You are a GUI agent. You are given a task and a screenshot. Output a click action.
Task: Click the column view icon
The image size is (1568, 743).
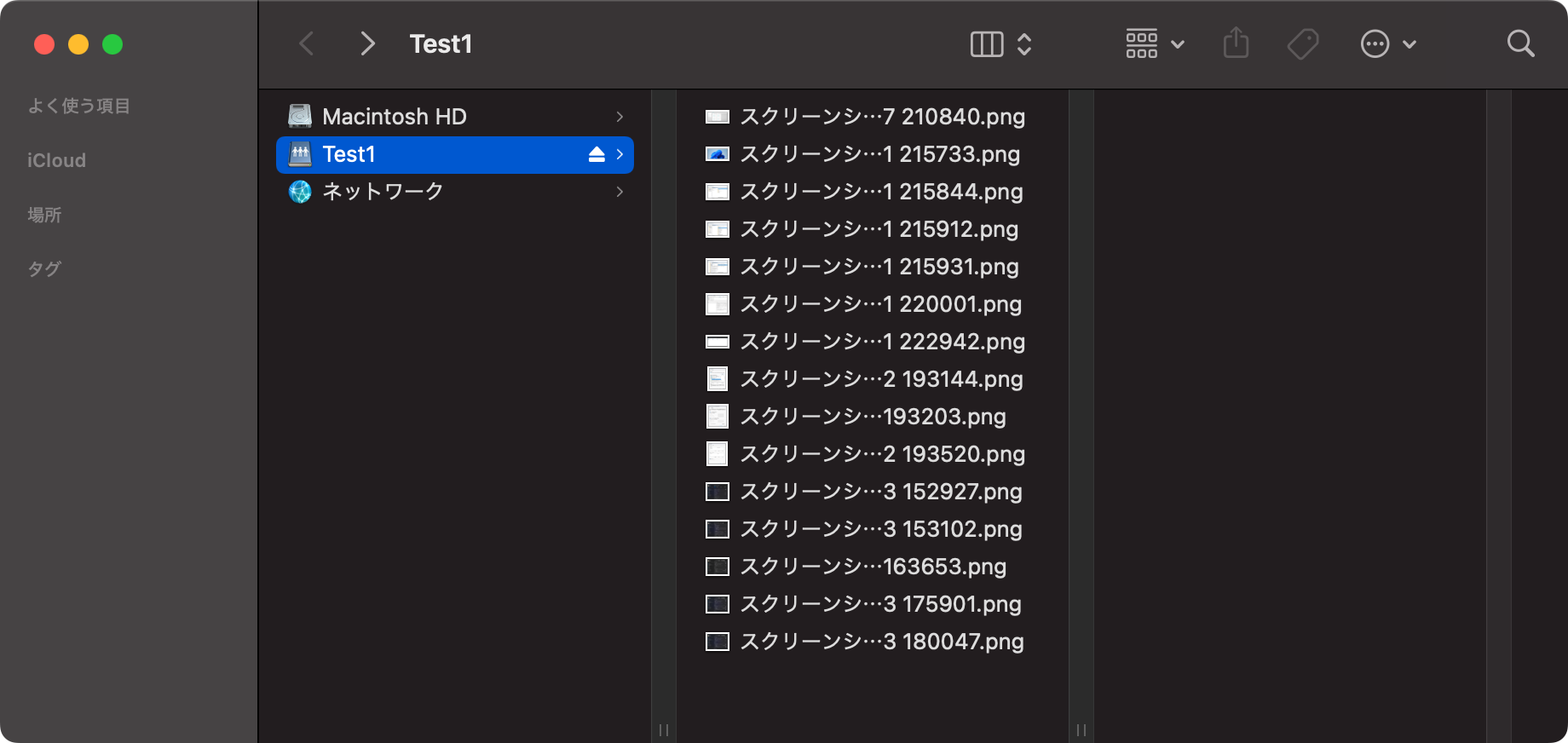pos(987,43)
